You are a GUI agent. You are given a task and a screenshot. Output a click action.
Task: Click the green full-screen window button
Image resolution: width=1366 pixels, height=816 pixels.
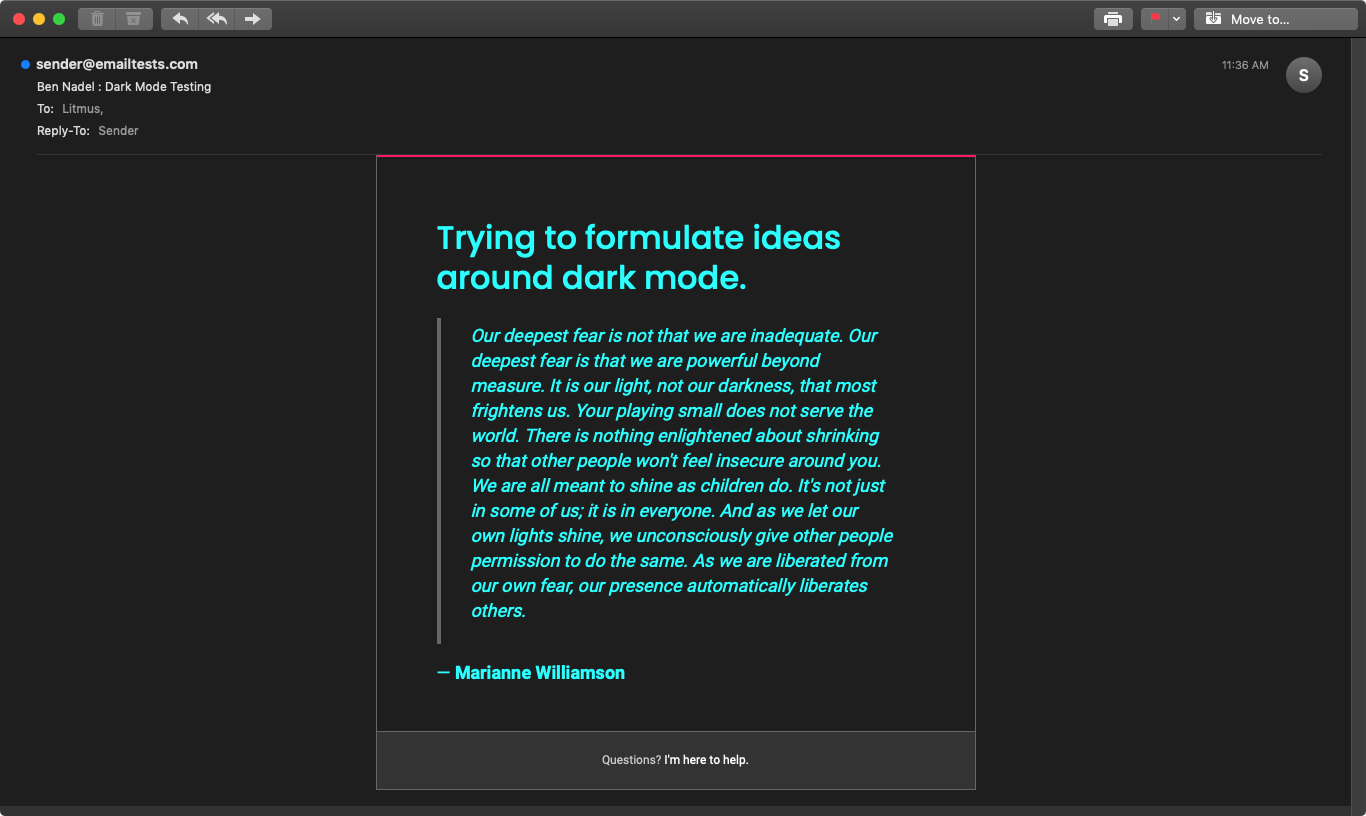coord(59,19)
